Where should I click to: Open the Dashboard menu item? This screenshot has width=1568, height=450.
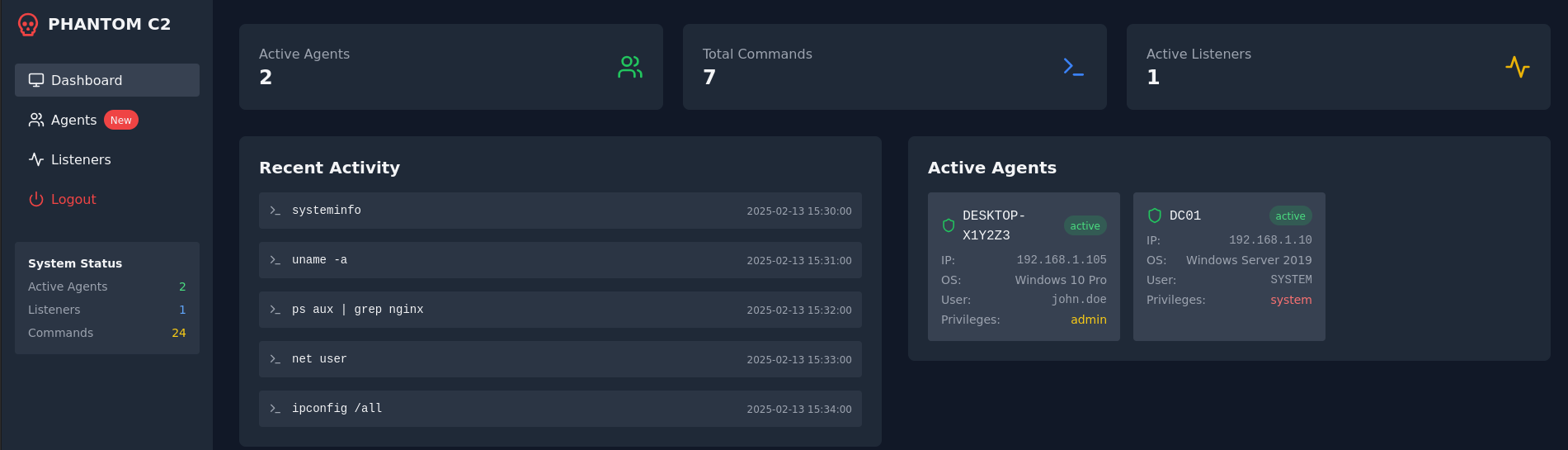pos(107,80)
